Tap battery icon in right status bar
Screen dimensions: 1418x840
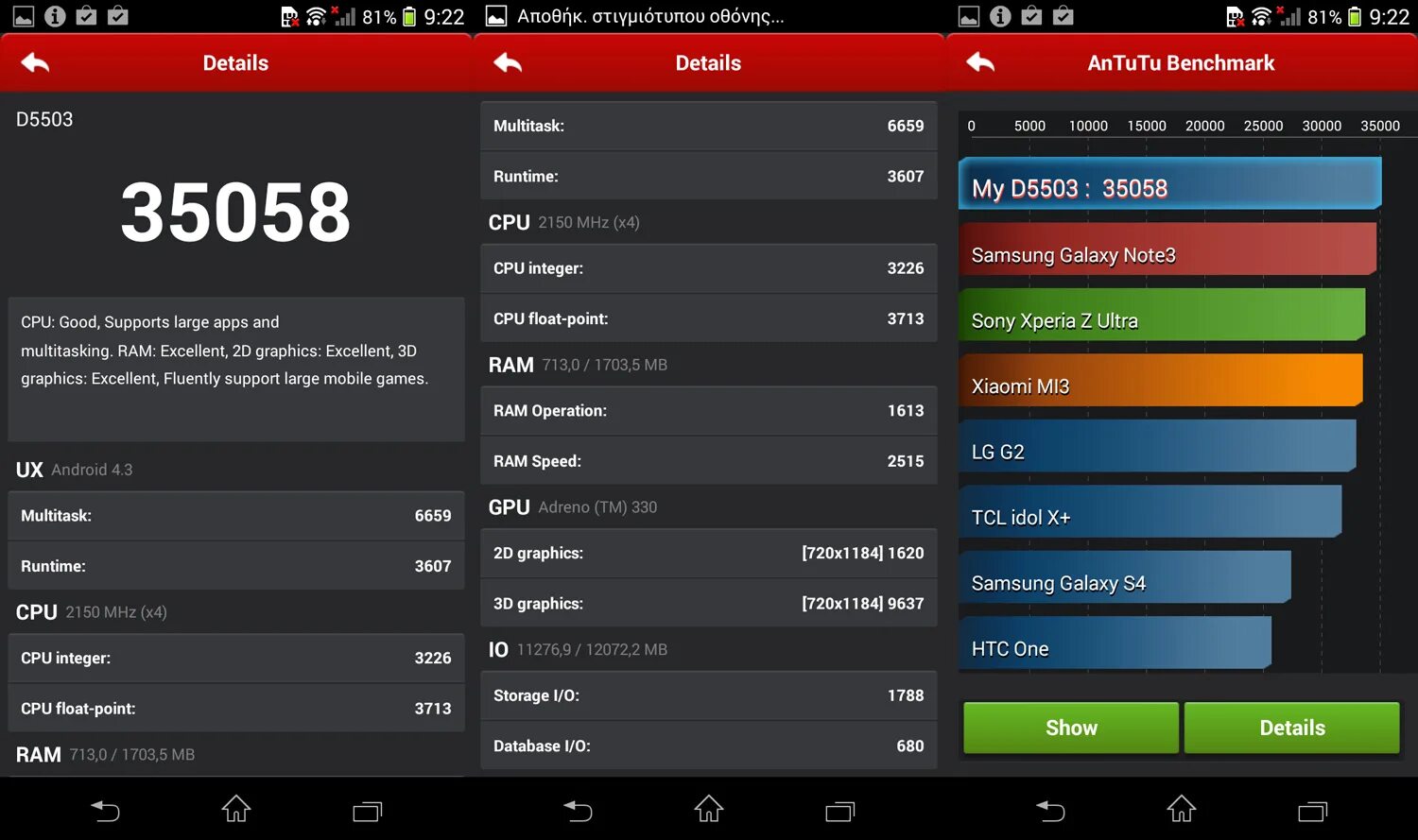pos(1355,16)
